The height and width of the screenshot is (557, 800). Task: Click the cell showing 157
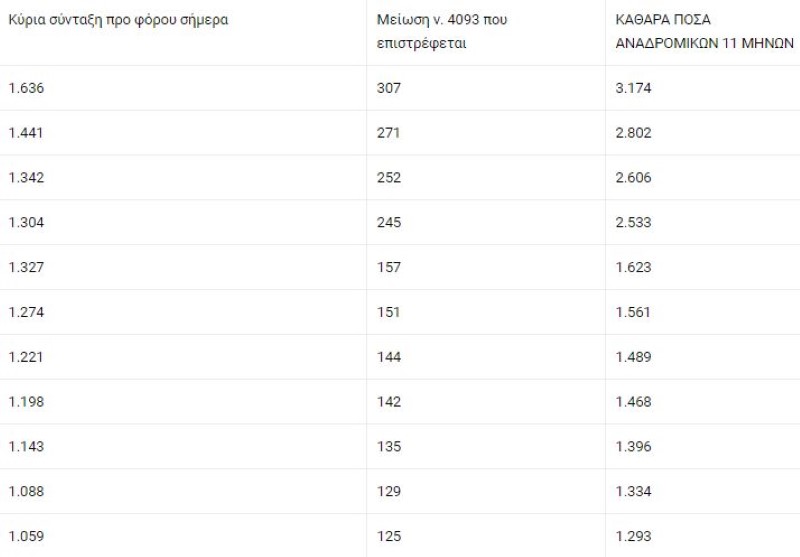tap(390, 267)
